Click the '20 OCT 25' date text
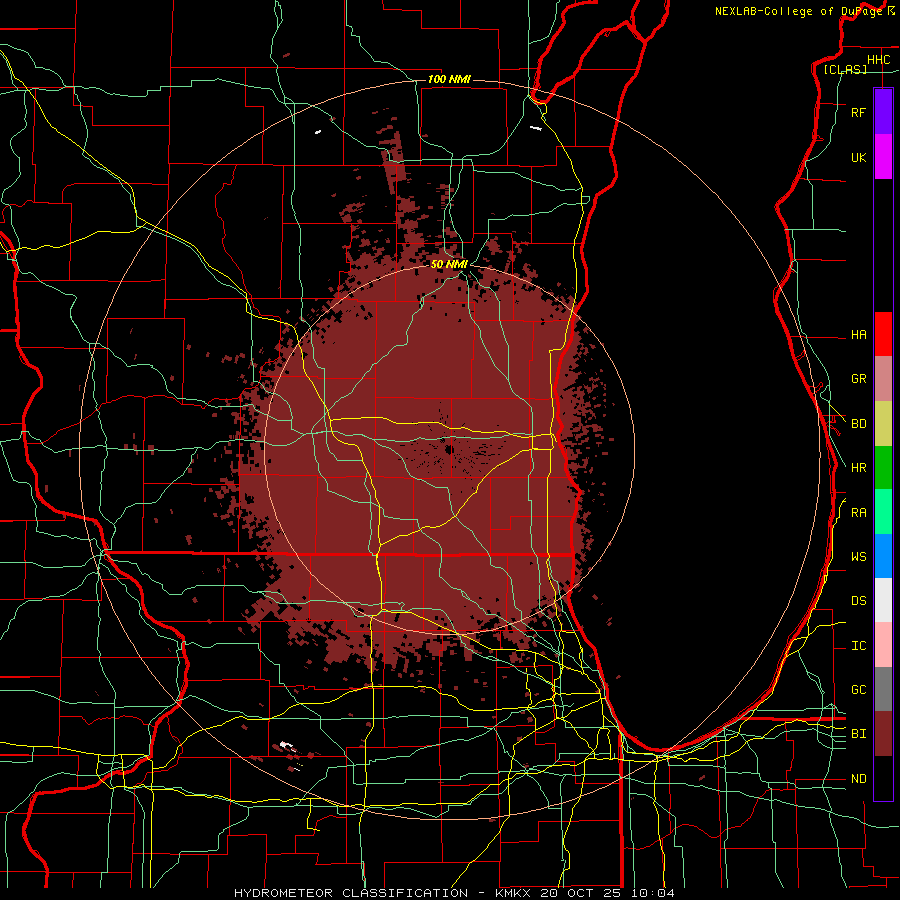This screenshot has height=900, width=900. [580, 893]
